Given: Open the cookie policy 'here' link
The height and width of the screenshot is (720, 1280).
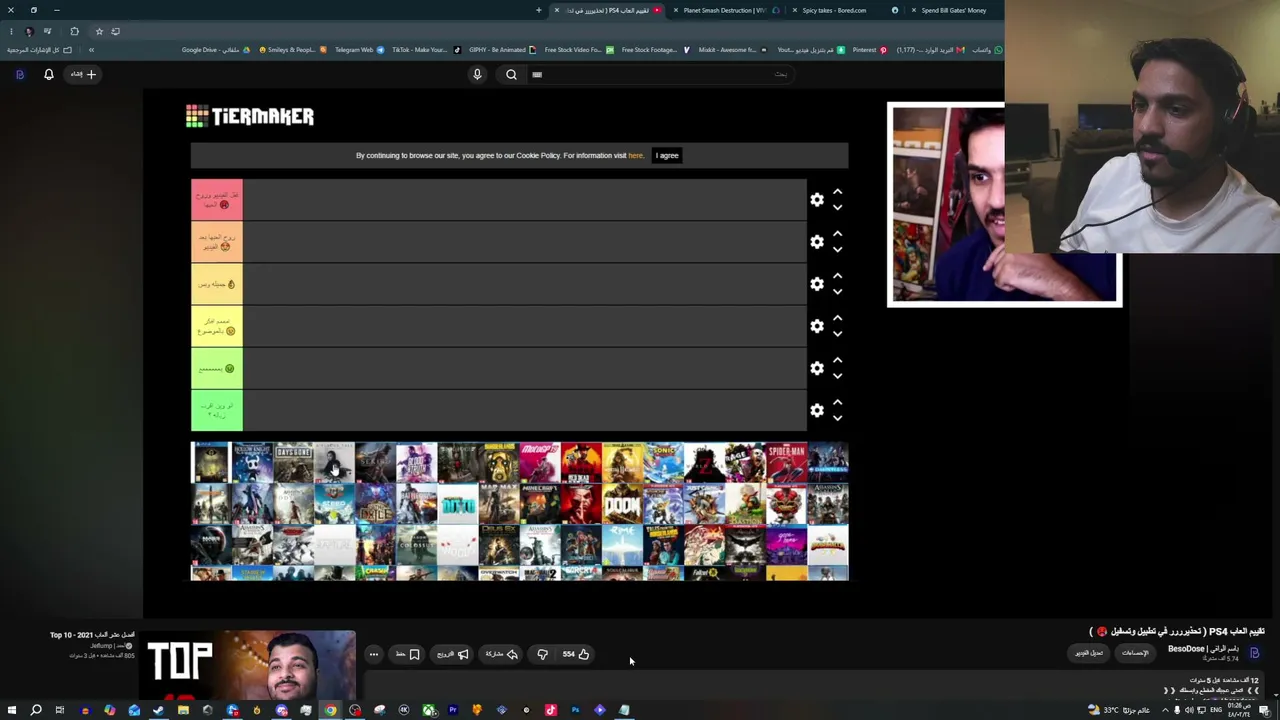Looking at the screenshot, I should click(x=636, y=156).
